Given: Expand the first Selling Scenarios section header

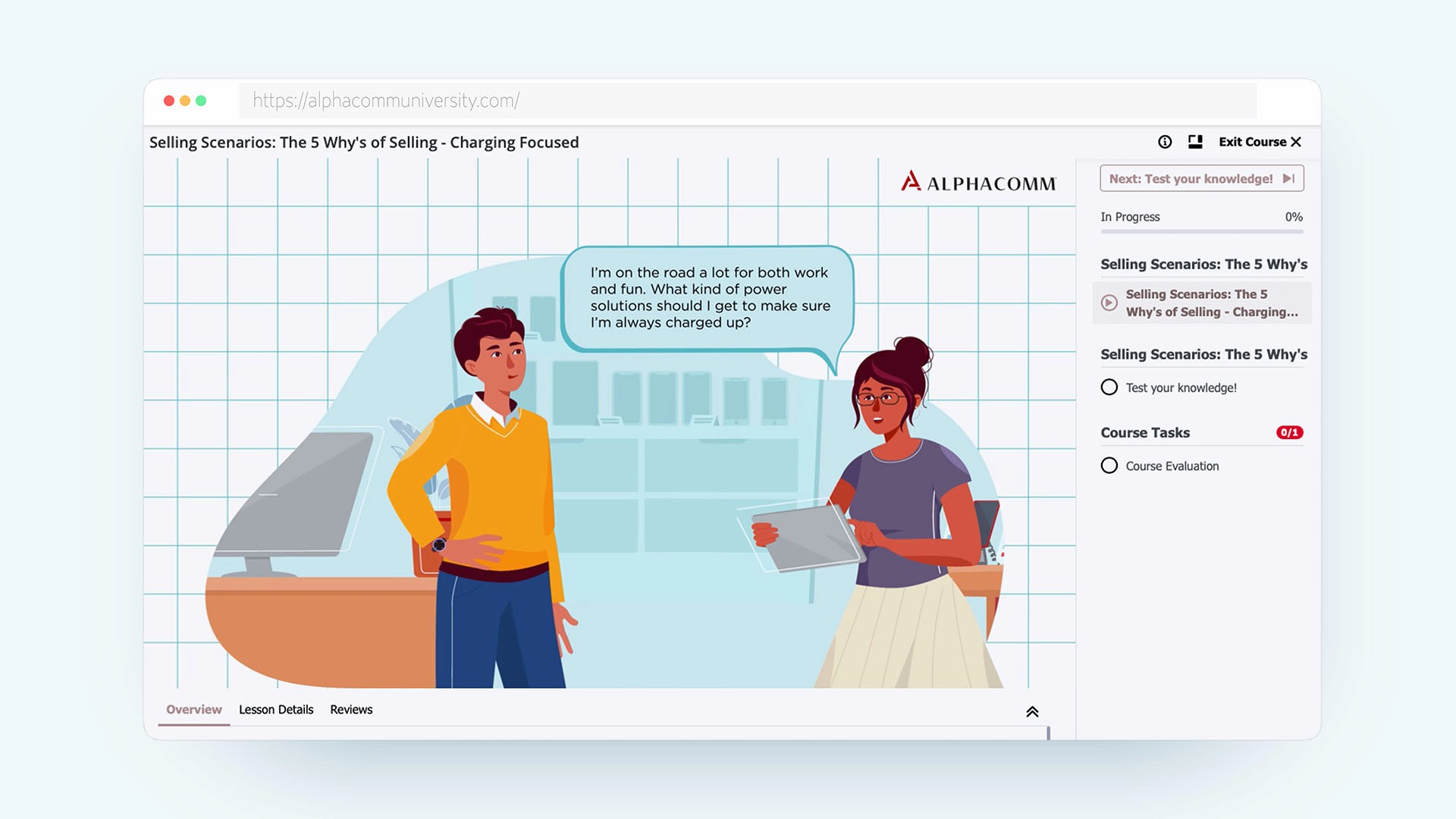Looking at the screenshot, I should click(x=1203, y=265).
